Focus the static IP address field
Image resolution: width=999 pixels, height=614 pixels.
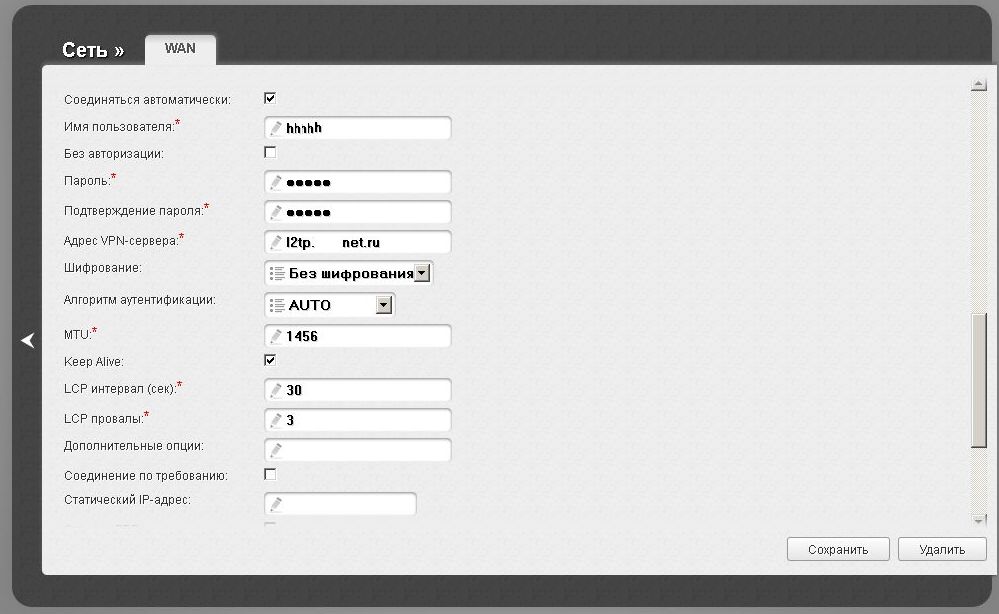(340, 504)
